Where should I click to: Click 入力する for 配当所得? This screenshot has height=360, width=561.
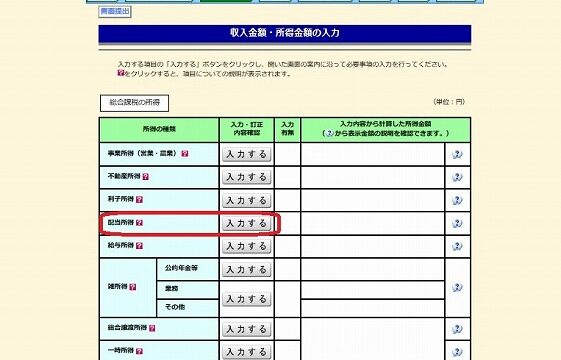[x=247, y=223]
